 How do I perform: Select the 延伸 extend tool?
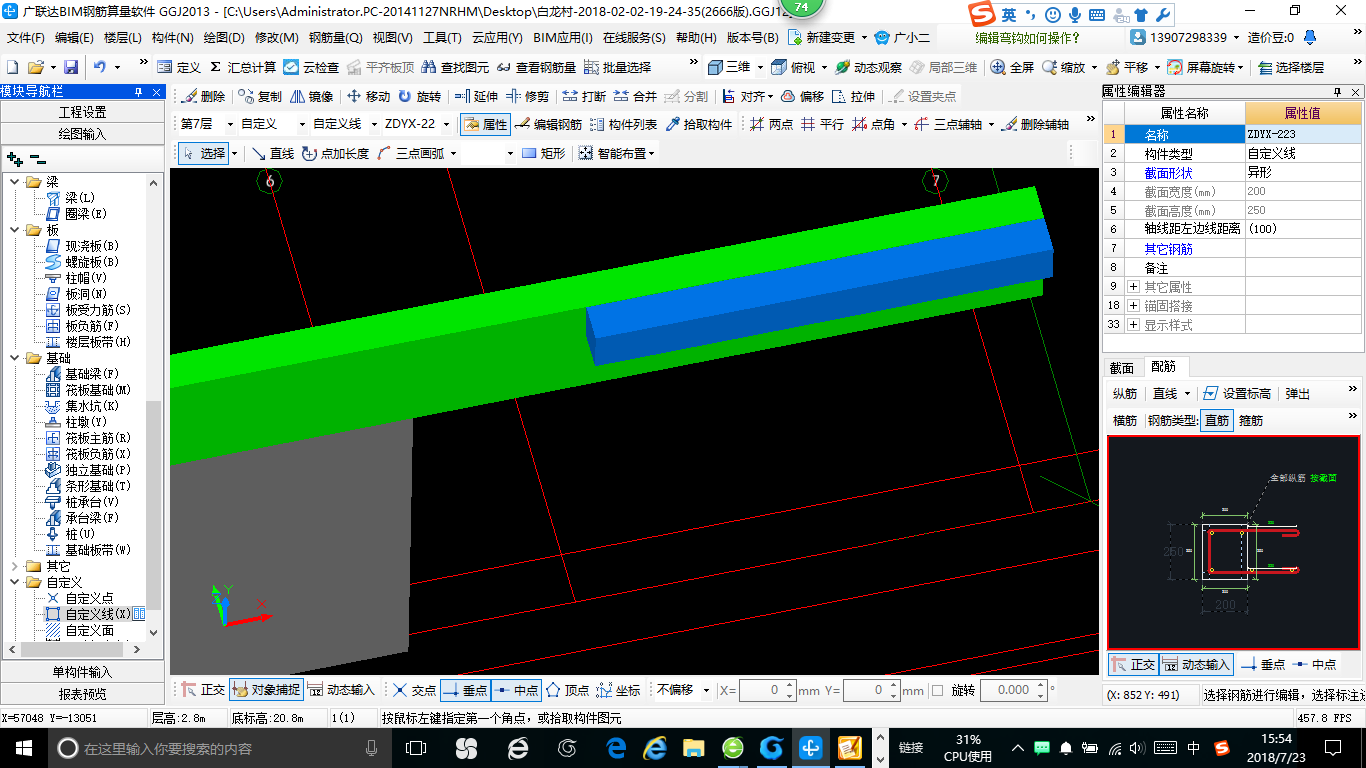(476, 96)
